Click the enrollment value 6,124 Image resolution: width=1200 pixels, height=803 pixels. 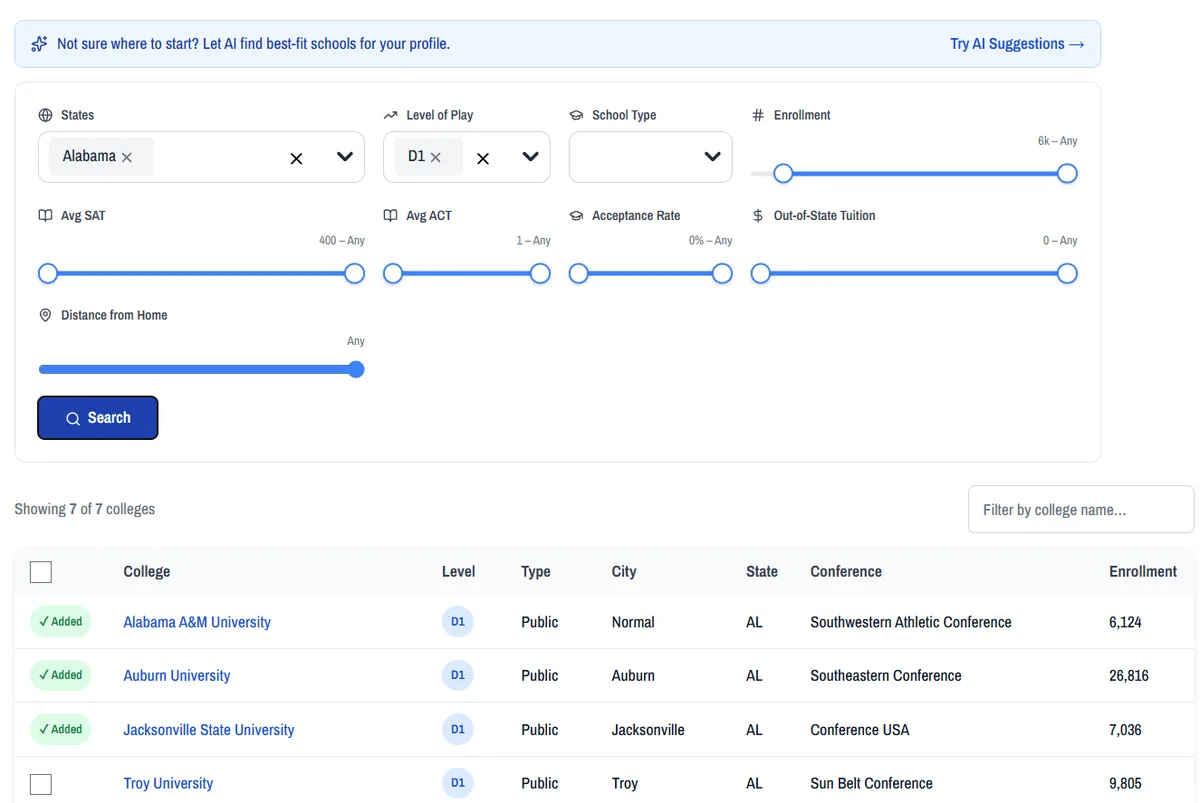[x=1125, y=622]
